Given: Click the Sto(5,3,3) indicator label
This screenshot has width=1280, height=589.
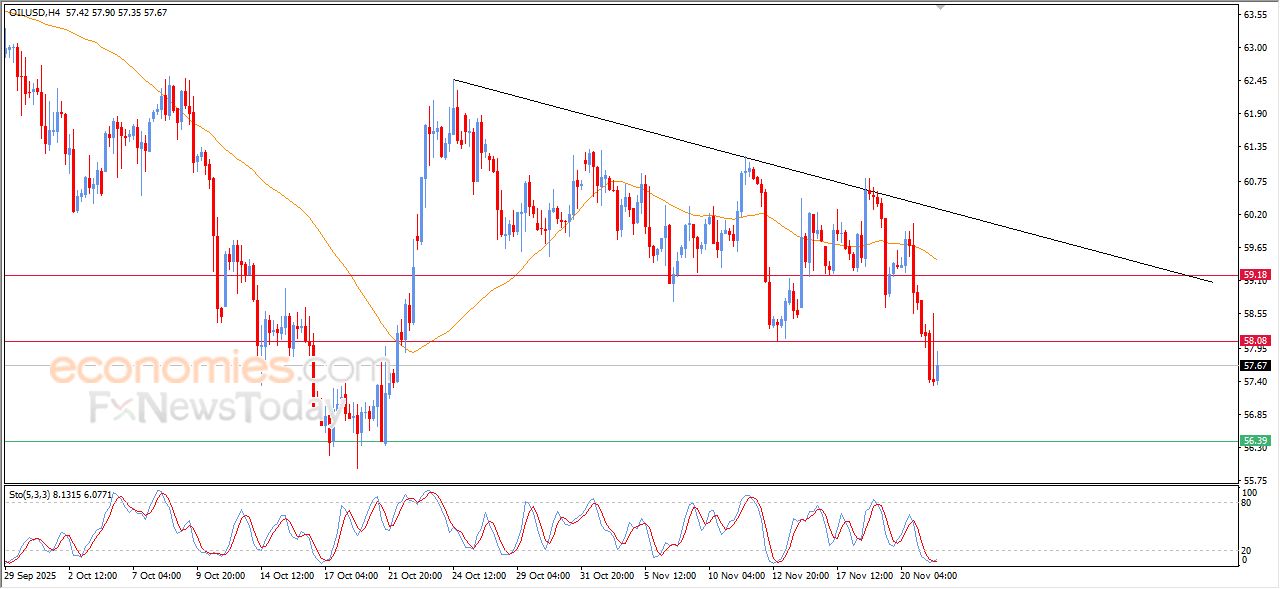Looking at the screenshot, I should click(x=32, y=494).
